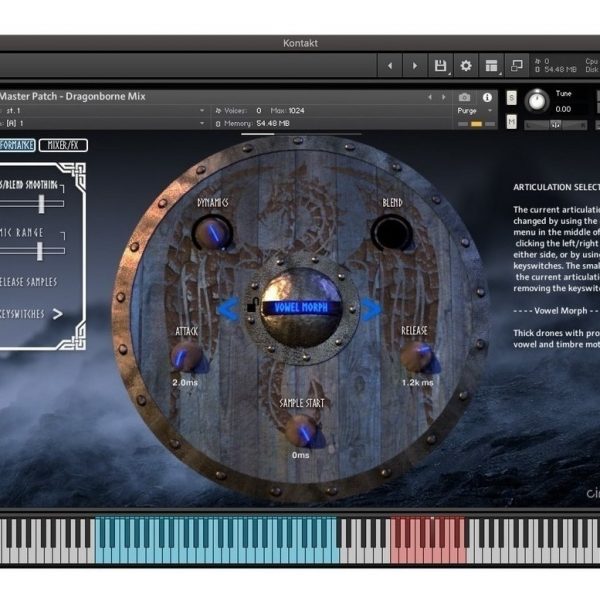
Task: Click the Voices count value 0
Action: tap(259, 111)
